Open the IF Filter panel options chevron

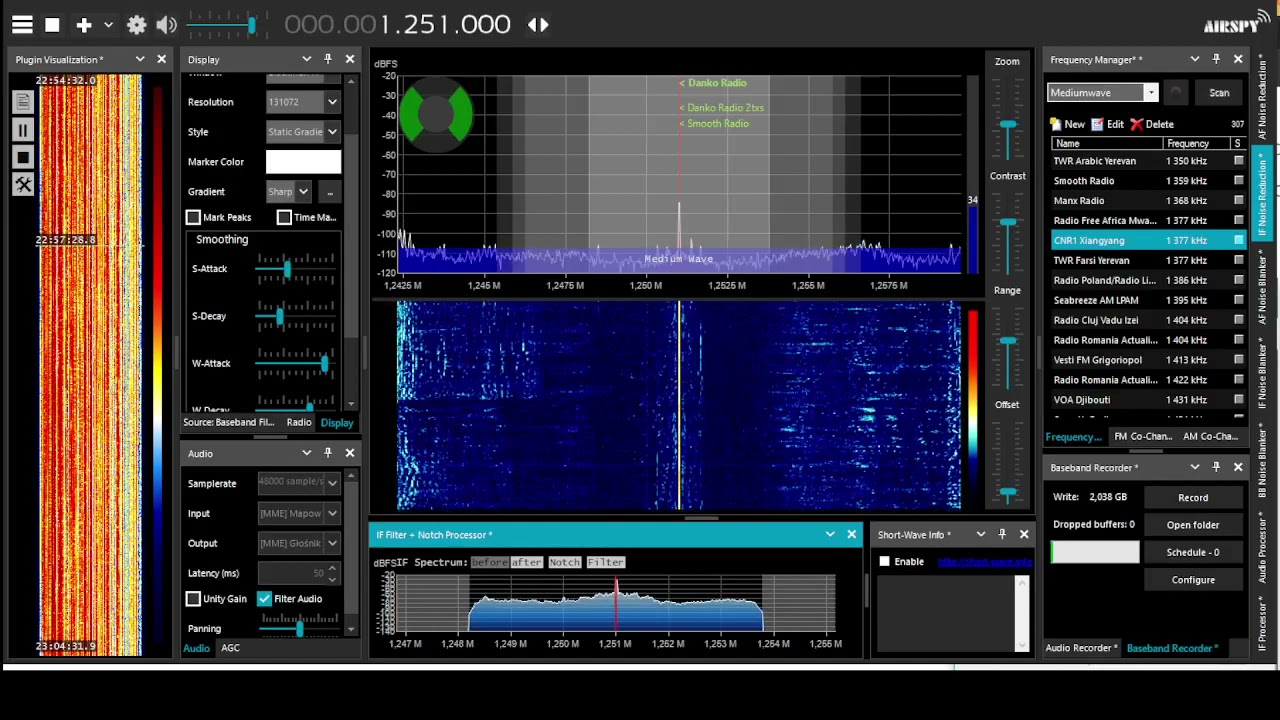[x=830, y=534]
